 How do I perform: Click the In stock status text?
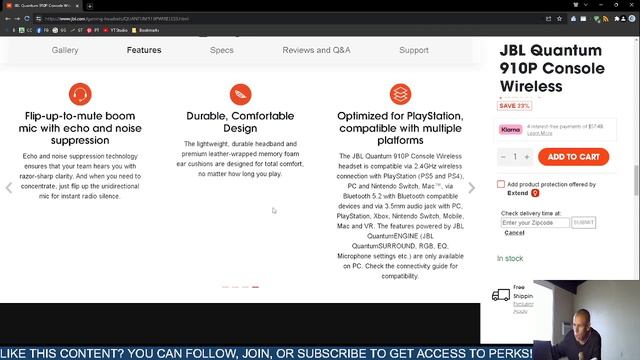pyautogui.click(x=510, y=258)
